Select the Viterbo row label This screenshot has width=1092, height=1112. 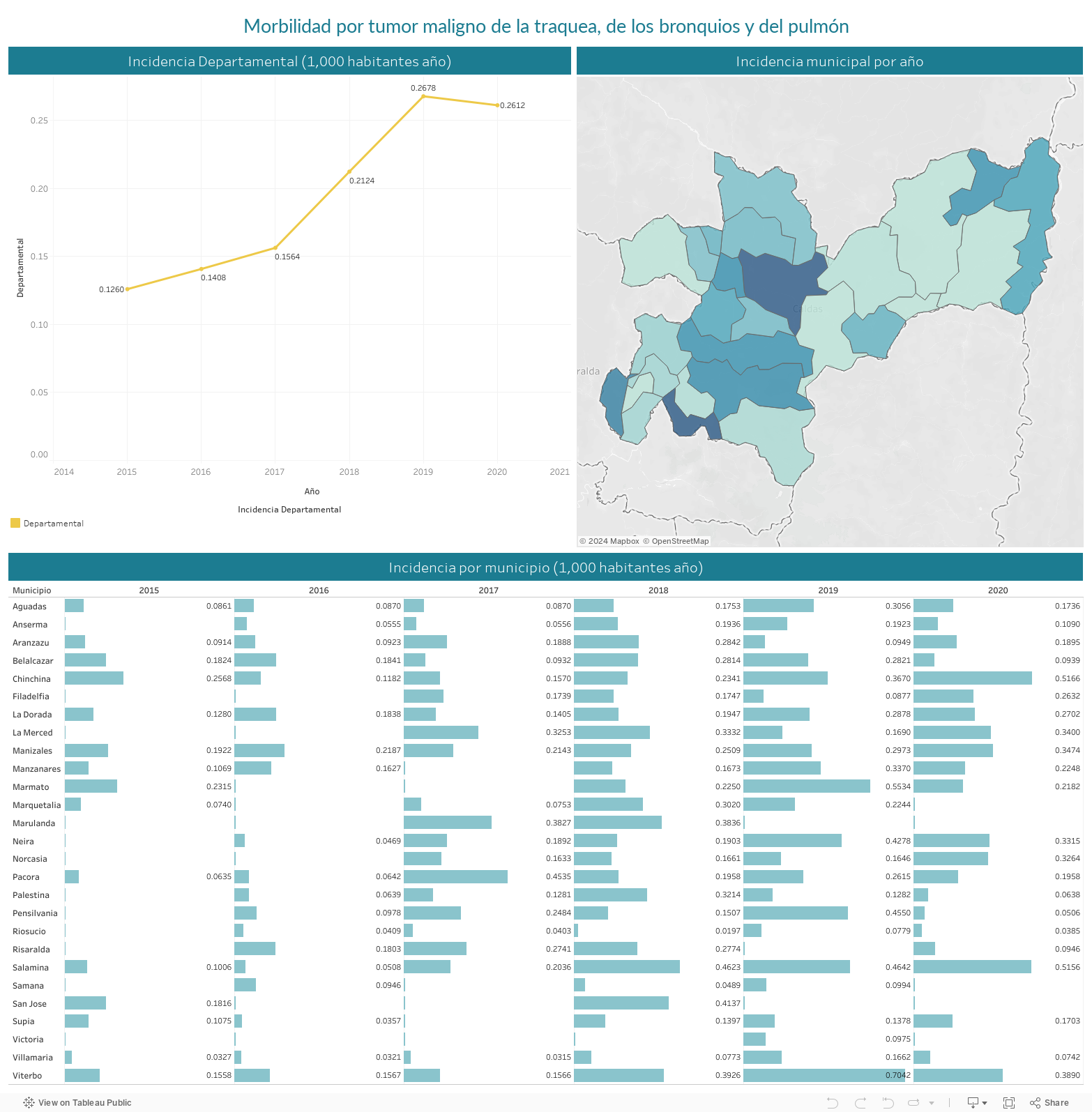[27, 1076]
